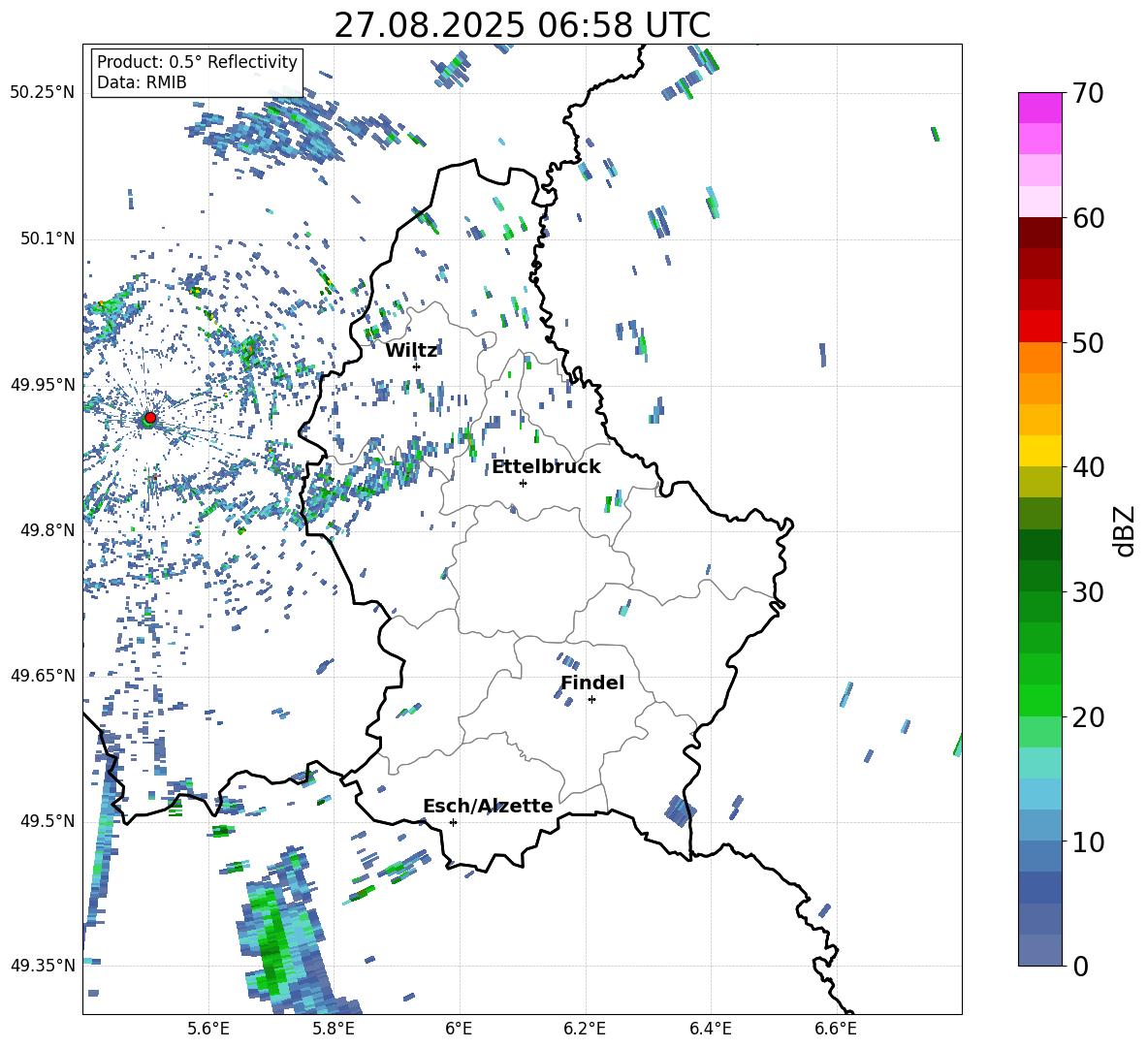Click the 70 colorbar tick label
1148x1048 pixels.
pyautogui.click(x=1087, y=94)
